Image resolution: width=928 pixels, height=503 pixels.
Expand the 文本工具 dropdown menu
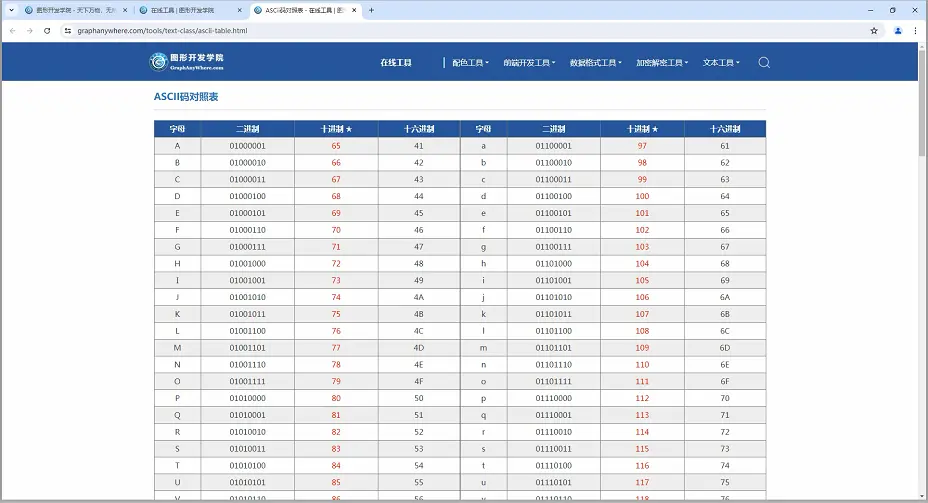point(721,62)
